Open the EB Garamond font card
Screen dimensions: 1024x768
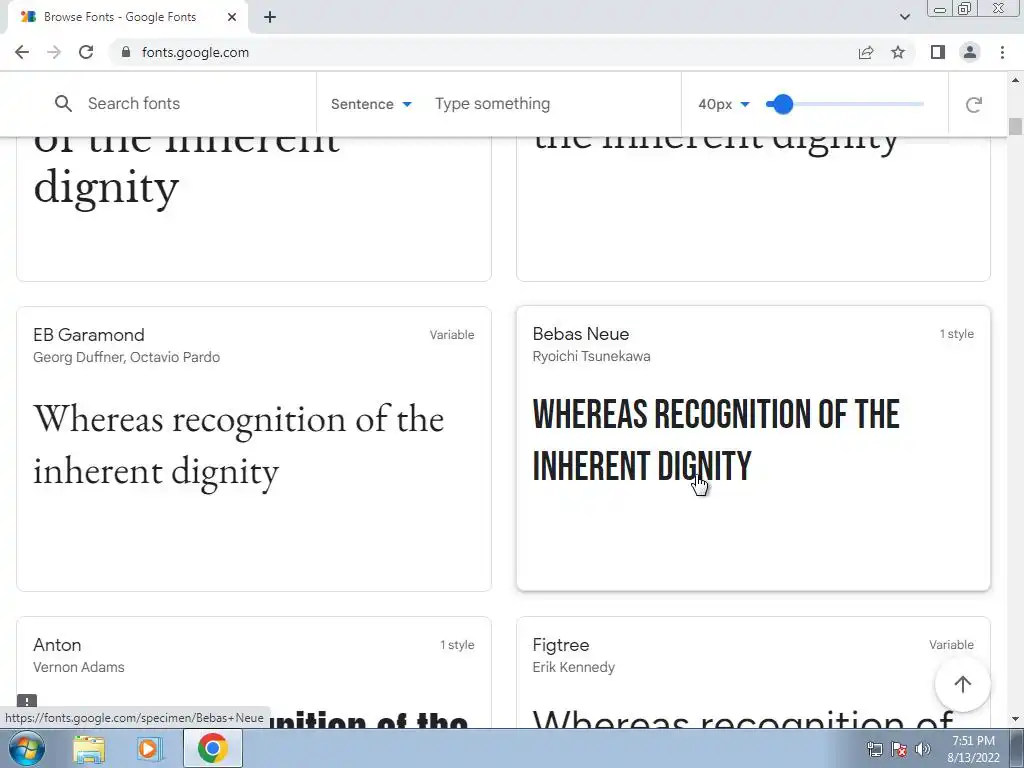253,449
